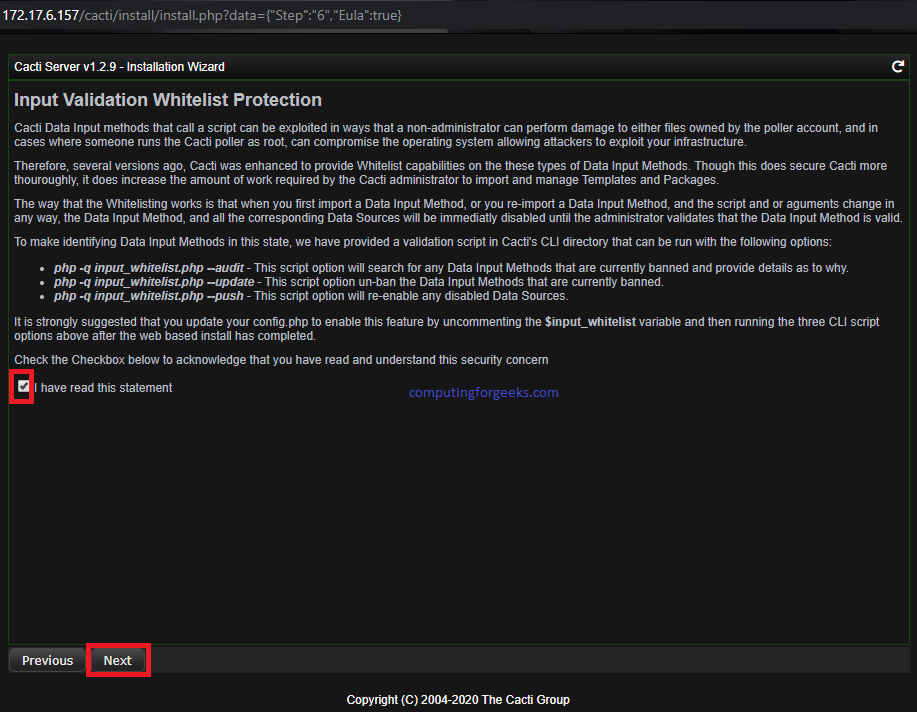The image size is (917, 712).
Task: Select the 'php -q input_whitelist.php --push' command text
Action: point(149,296)
